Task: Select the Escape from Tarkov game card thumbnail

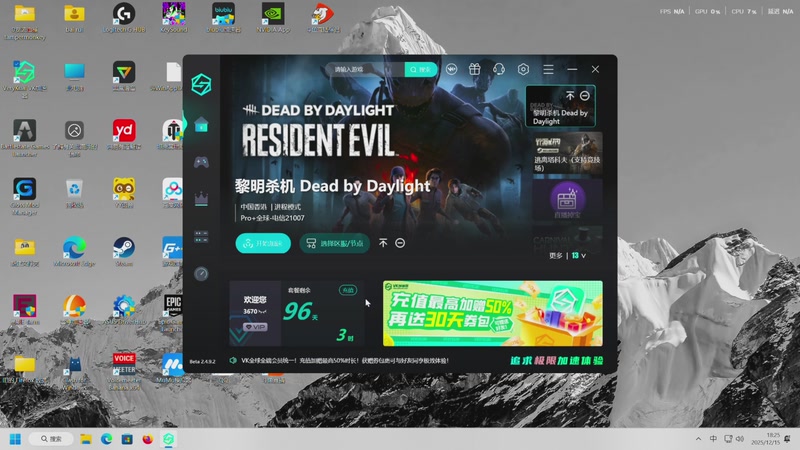Action: (x=567, y=153)
